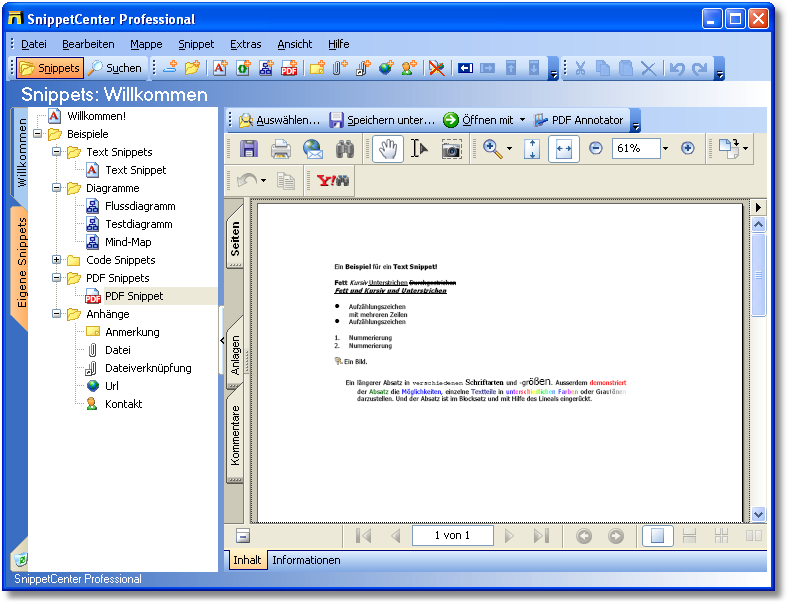
Task: Collapse the Text Snippets folder
Action: point(56,152)
